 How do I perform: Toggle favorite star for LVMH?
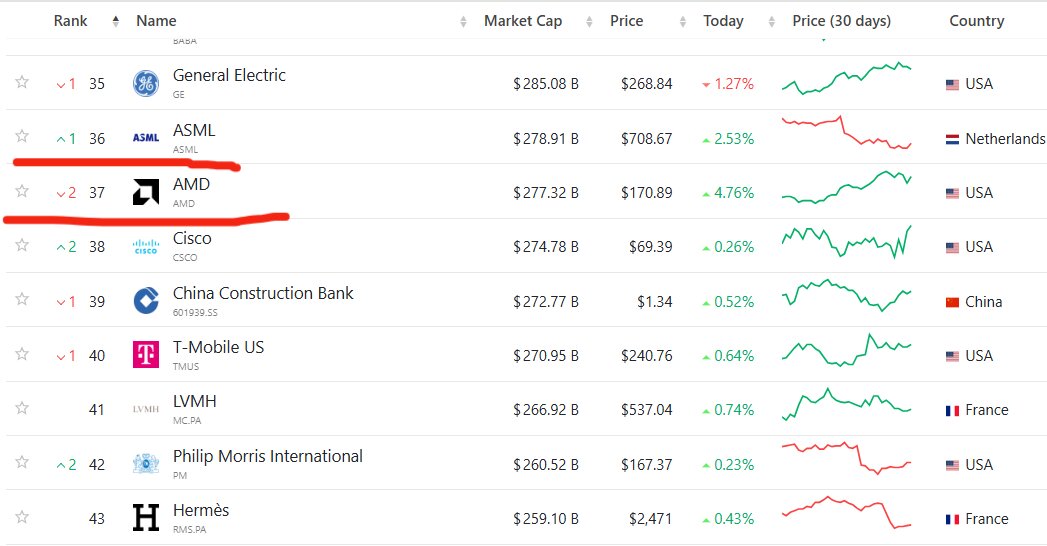[22, 408]
